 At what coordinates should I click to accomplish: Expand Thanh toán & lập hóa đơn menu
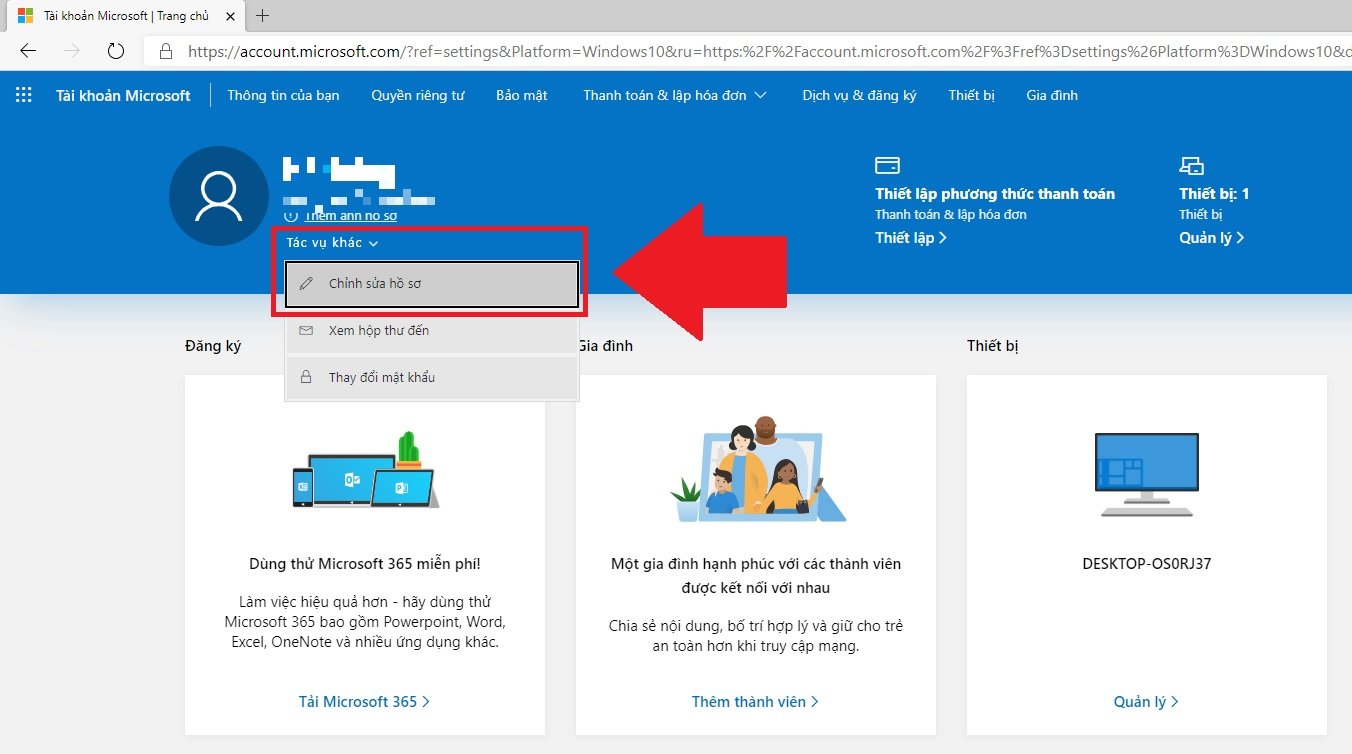[x=675, y=95]
